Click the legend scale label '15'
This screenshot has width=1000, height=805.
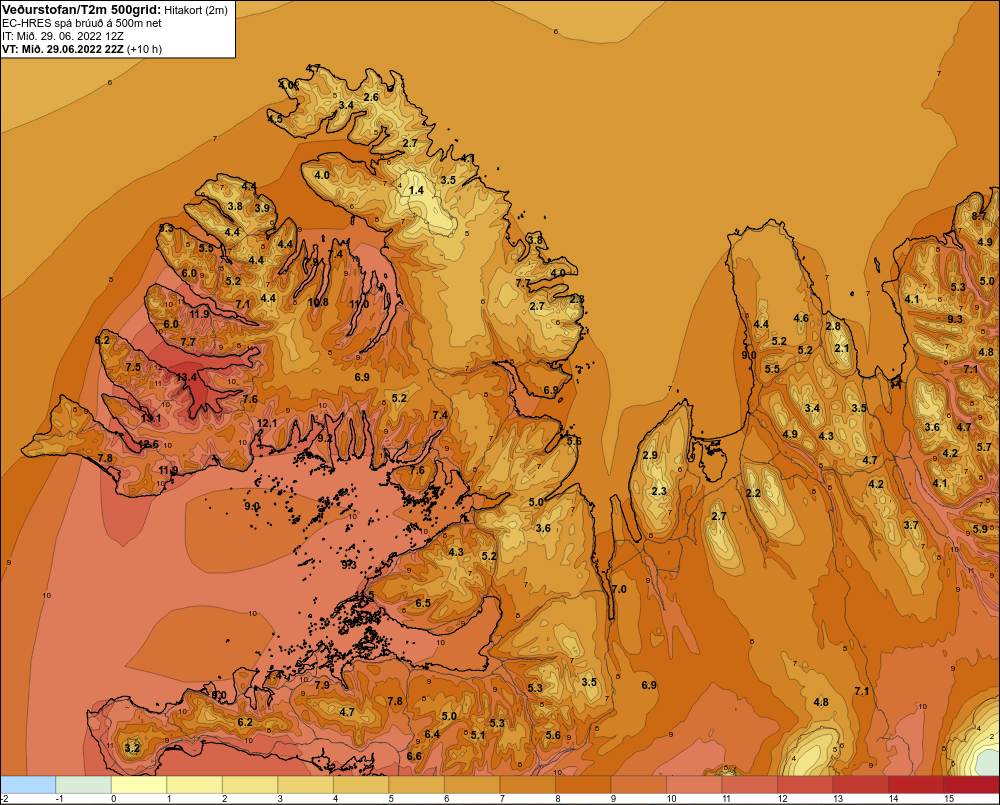coord(949,799)
